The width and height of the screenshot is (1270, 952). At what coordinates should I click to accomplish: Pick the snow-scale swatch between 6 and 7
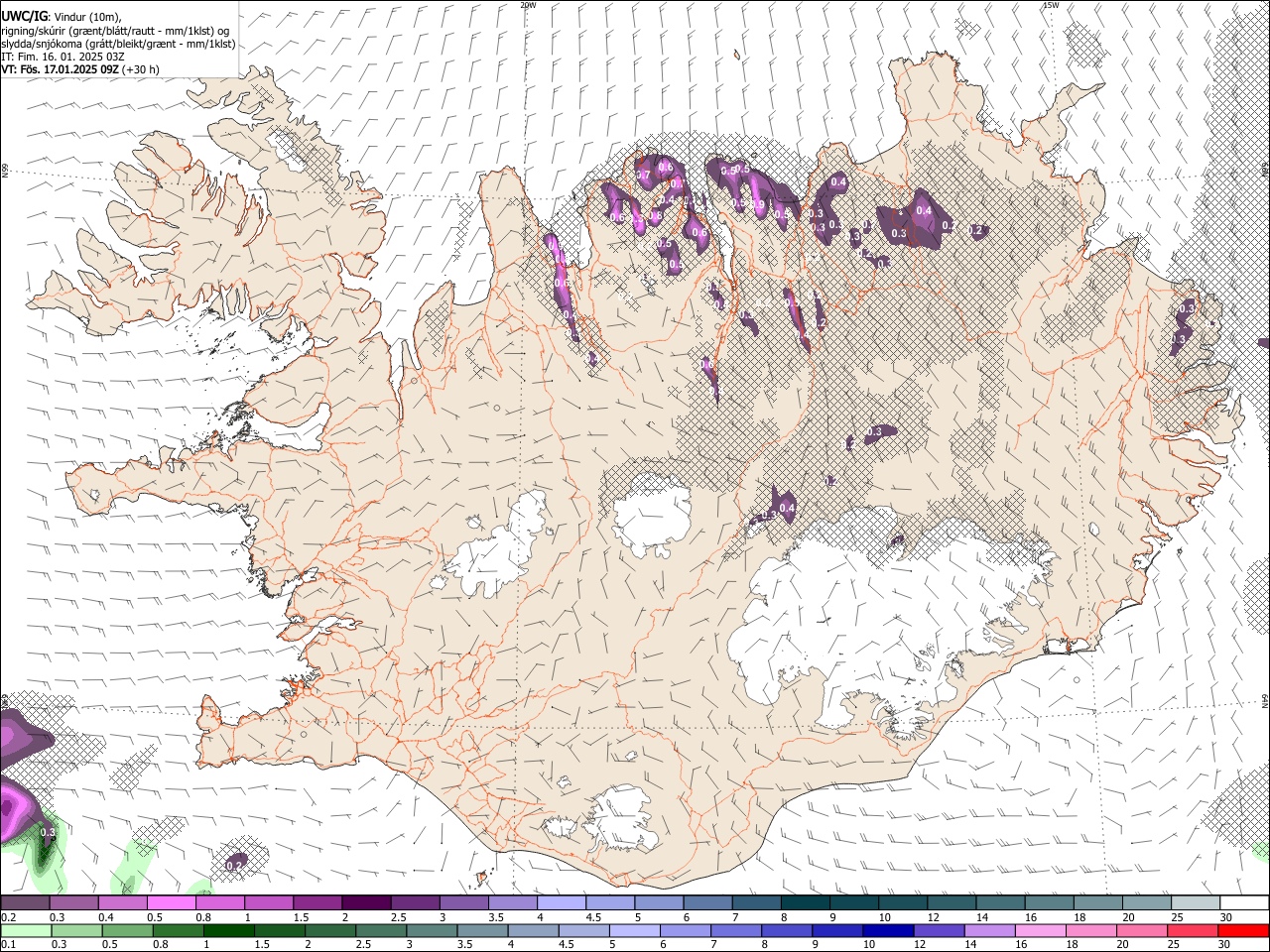point(708,903)
